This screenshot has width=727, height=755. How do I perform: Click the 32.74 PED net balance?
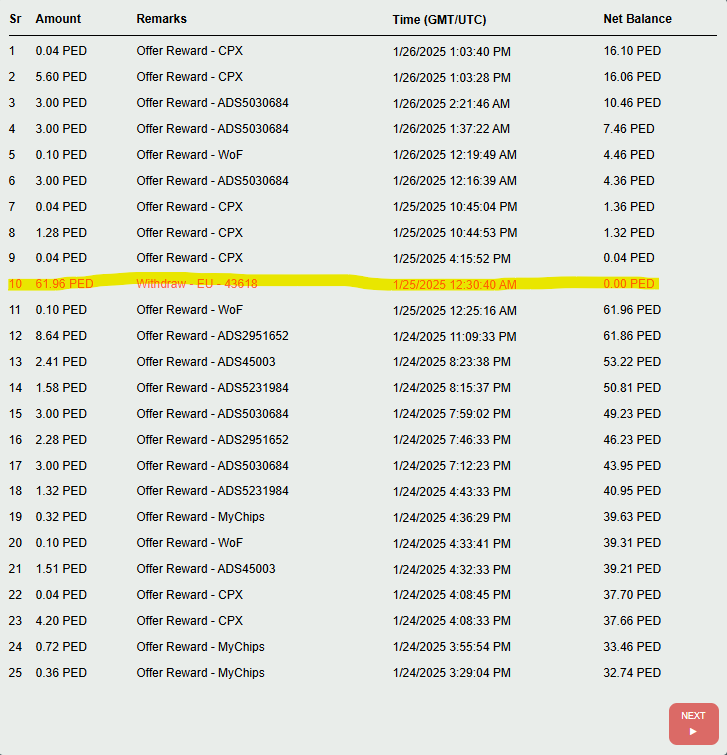point(632,673)
